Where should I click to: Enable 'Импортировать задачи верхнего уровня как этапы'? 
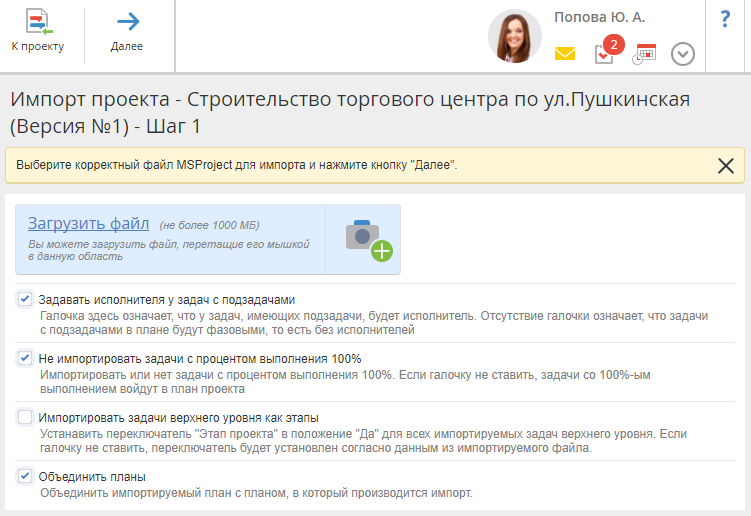coord(25,417)
